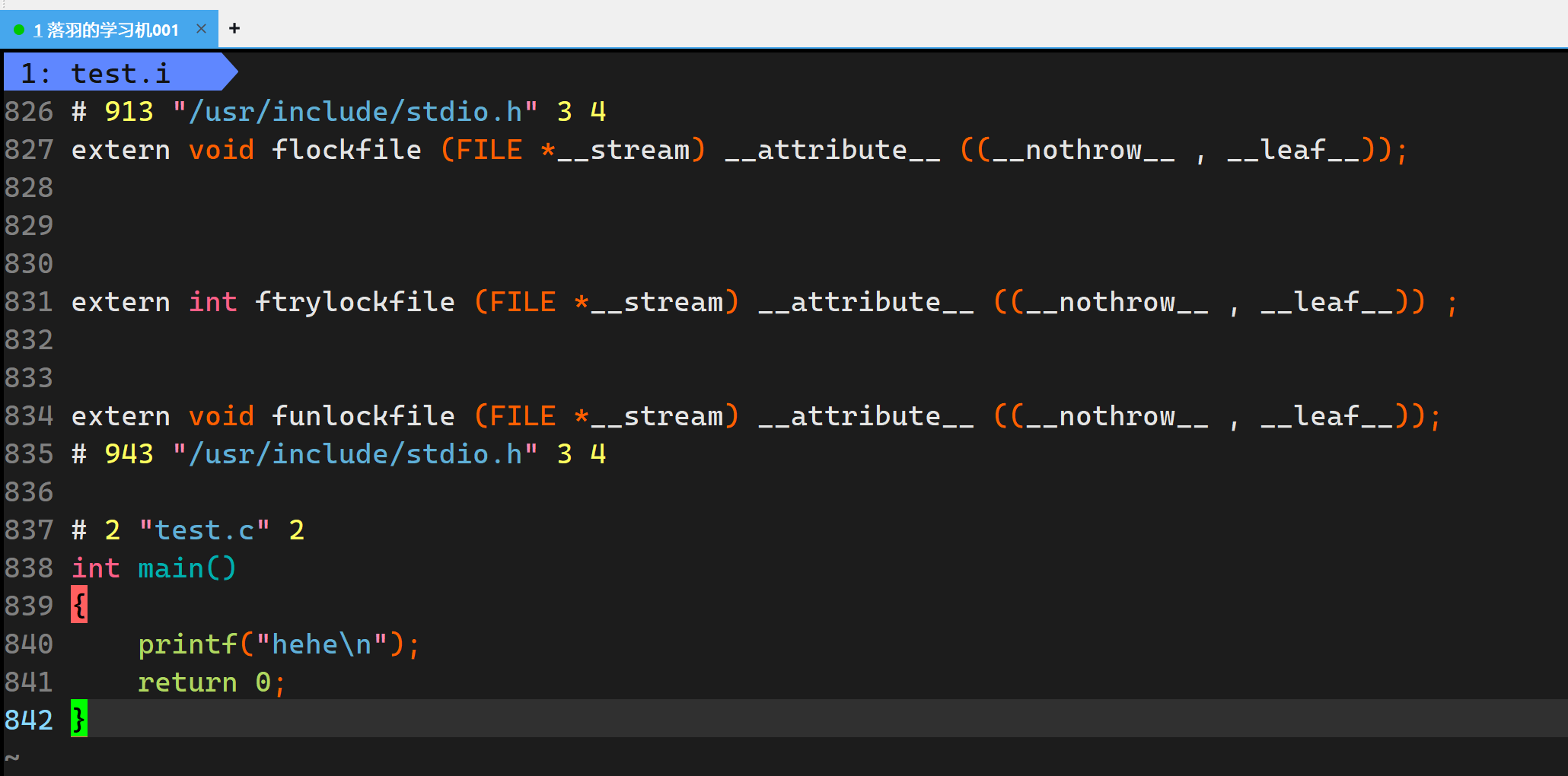Click line number 831
Image resolution: width=1568 pixels, height=776 pixels.
tap(29, 302)
